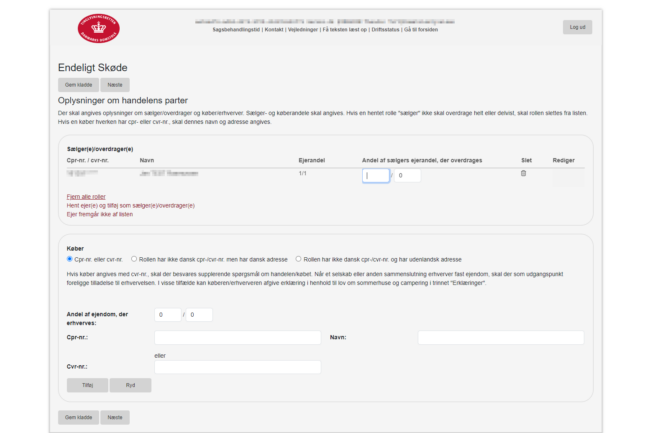
Task: Delete the seller row with trash icon
Action: [522, 174]
